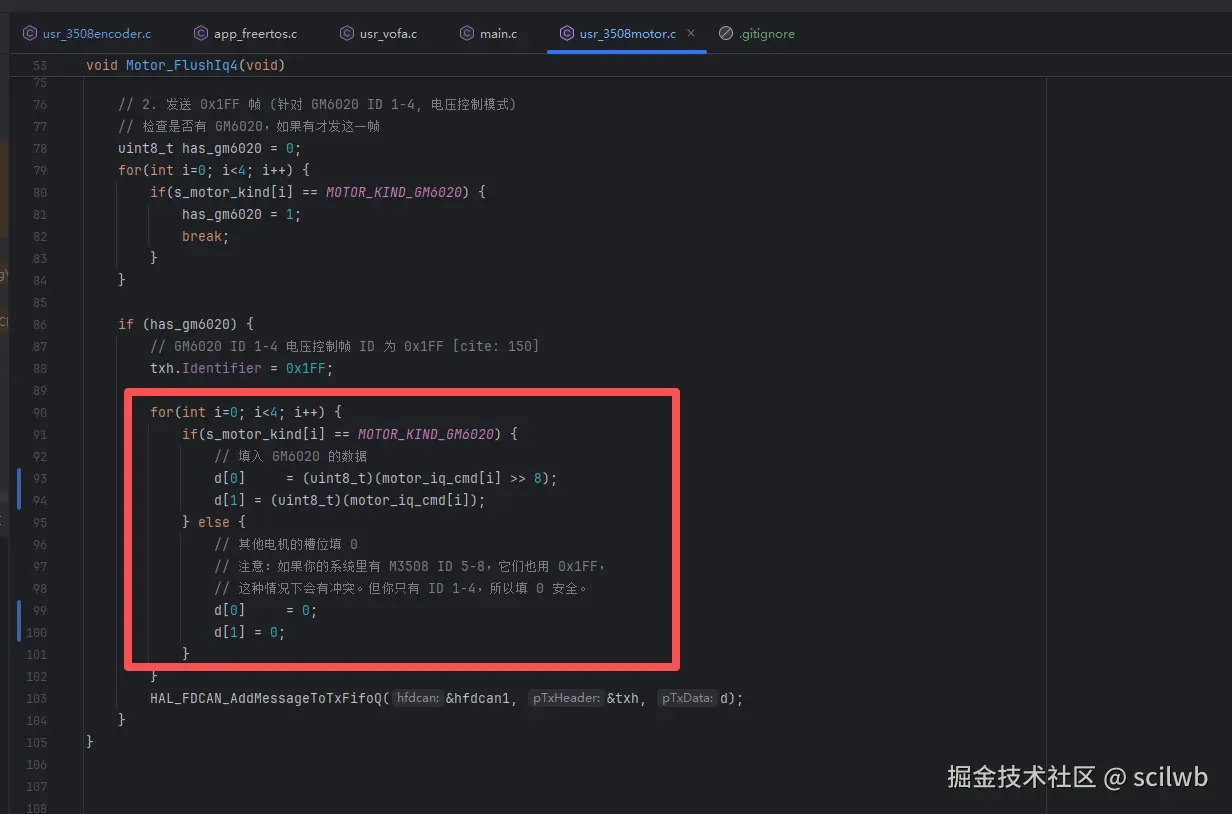Click the hfdcan: parameter hint
This screenshot has height=814, width=1232.
point(418,698)
